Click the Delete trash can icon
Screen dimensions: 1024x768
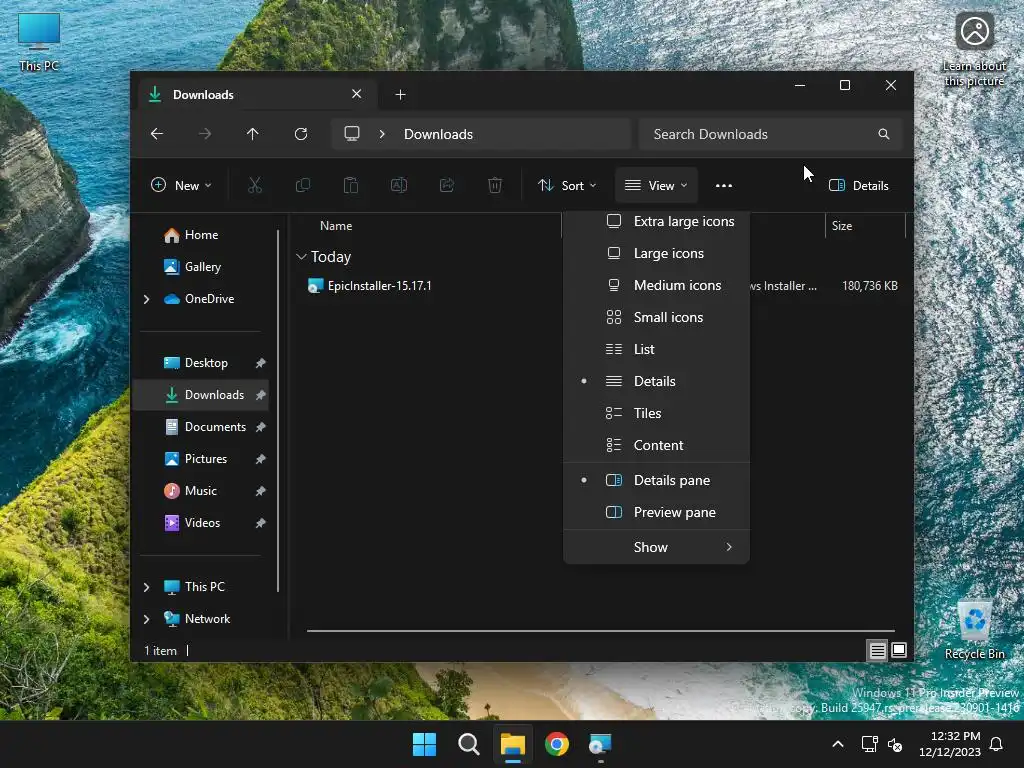[495, 185]
